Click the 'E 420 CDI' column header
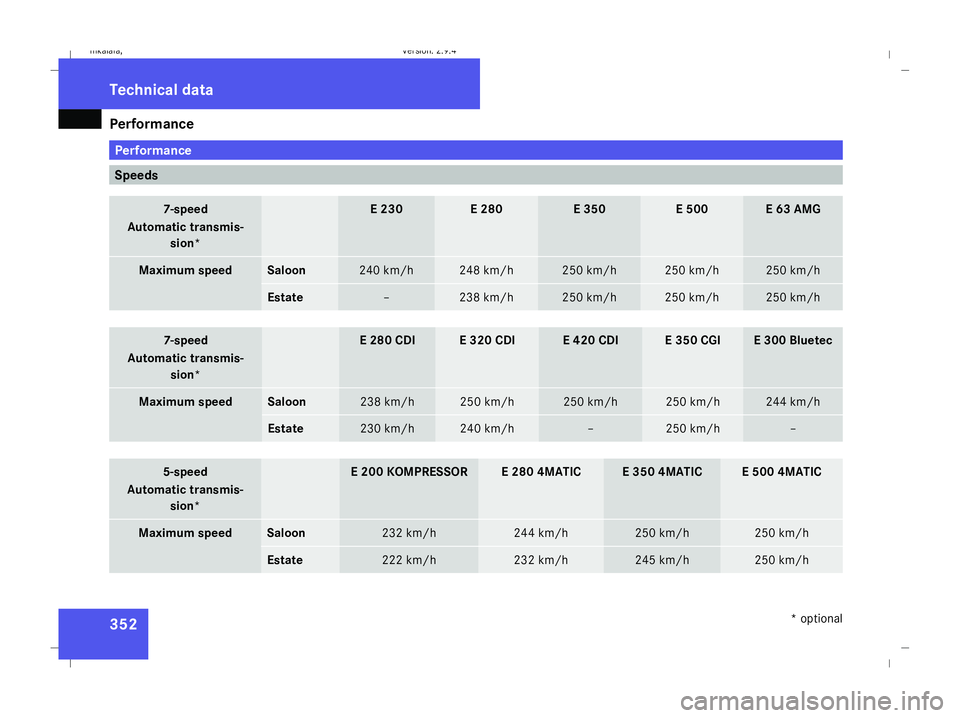The height and width of the screenshot is (718, 960). pyautogui.click(x=590, y=340)
